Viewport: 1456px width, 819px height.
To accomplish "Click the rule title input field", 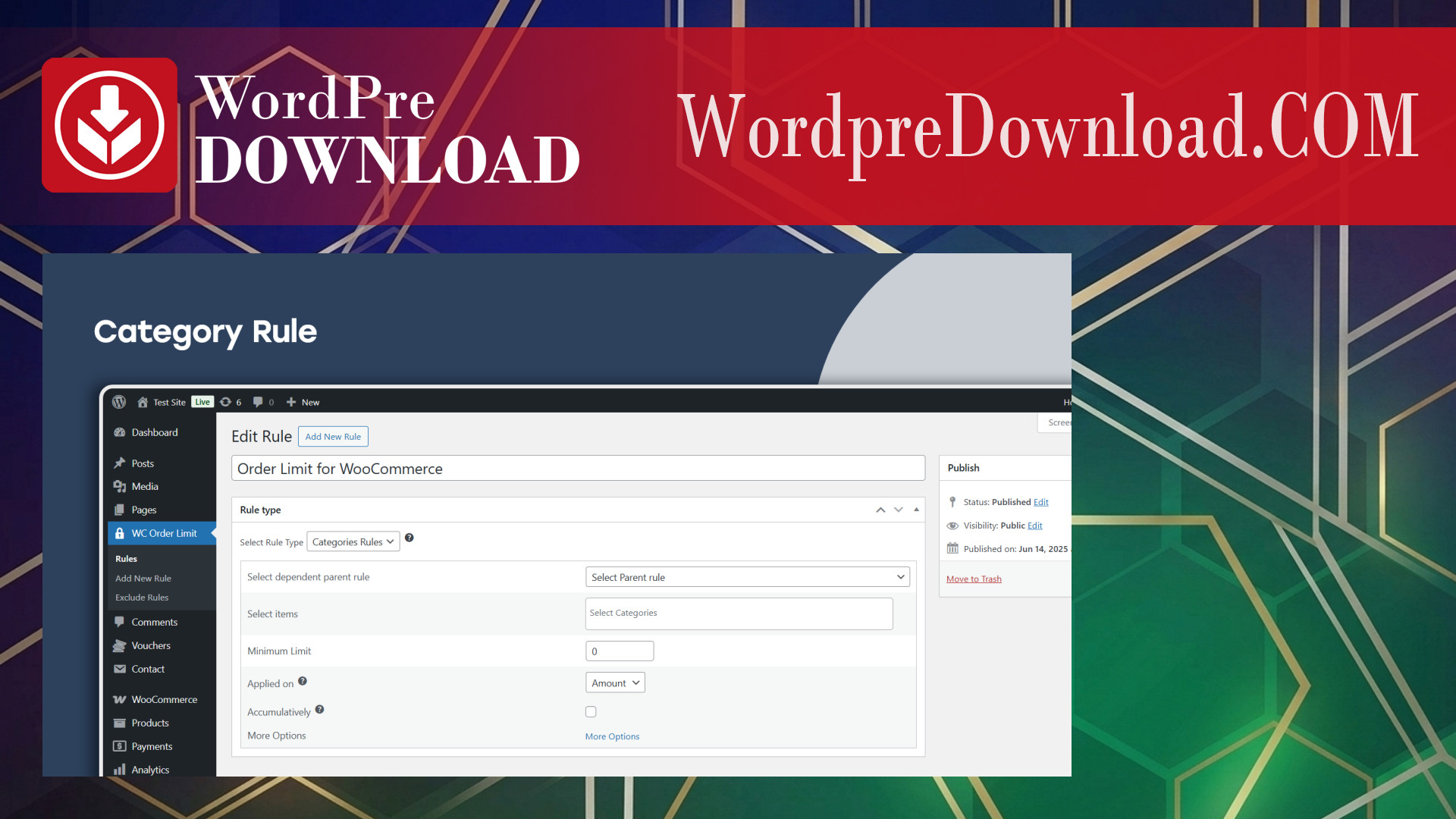I will (578, 468).
